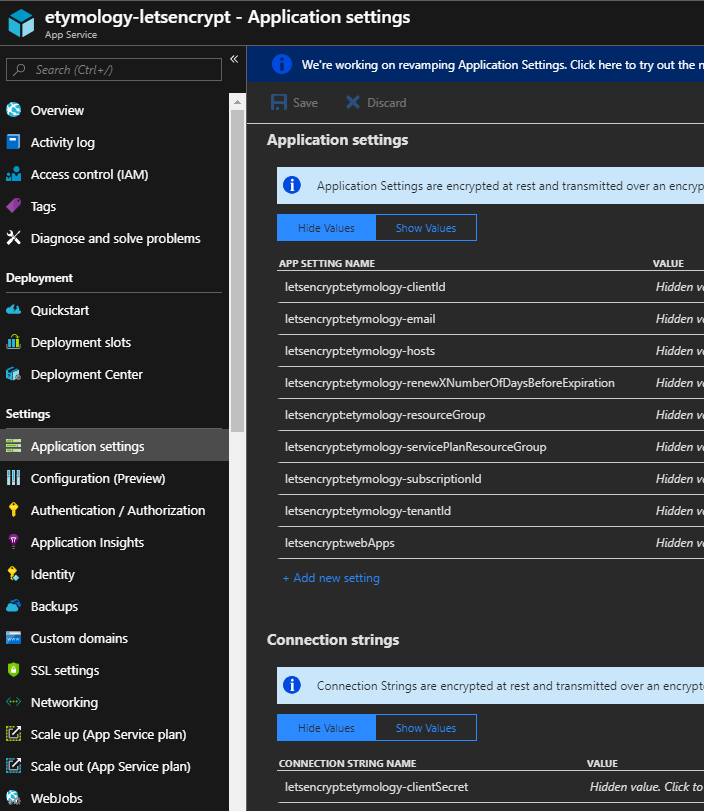704x811 pixels.
Task: Click the Backups cloud icon
Action: (x=13, y=606)
